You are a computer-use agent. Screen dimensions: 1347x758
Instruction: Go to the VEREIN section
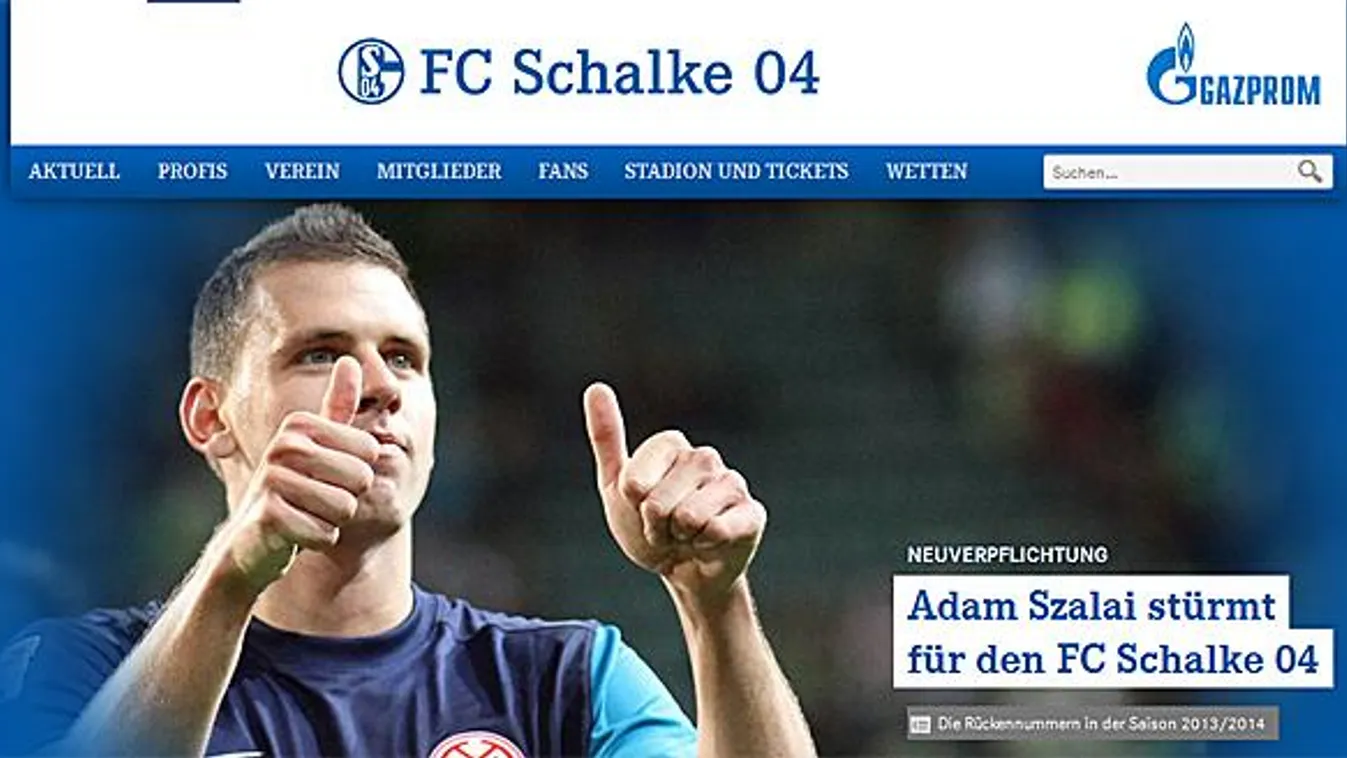pyautogui.click(x=302, y=171)
